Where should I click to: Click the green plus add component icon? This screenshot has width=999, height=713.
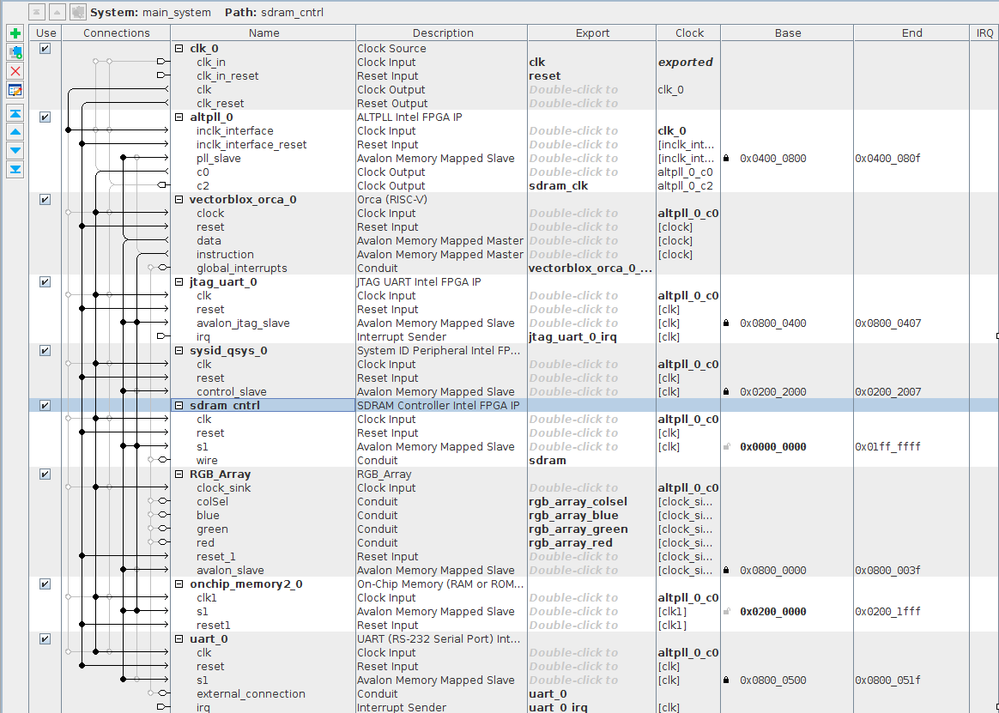(15, 33)
